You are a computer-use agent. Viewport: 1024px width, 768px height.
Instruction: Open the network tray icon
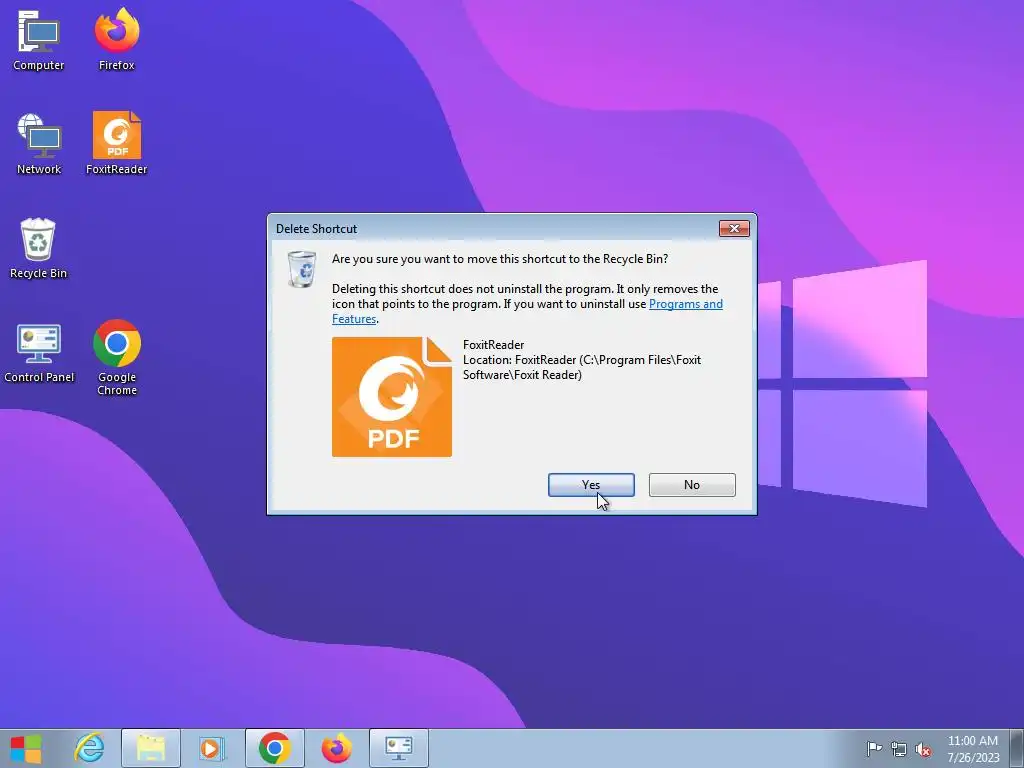899,749
